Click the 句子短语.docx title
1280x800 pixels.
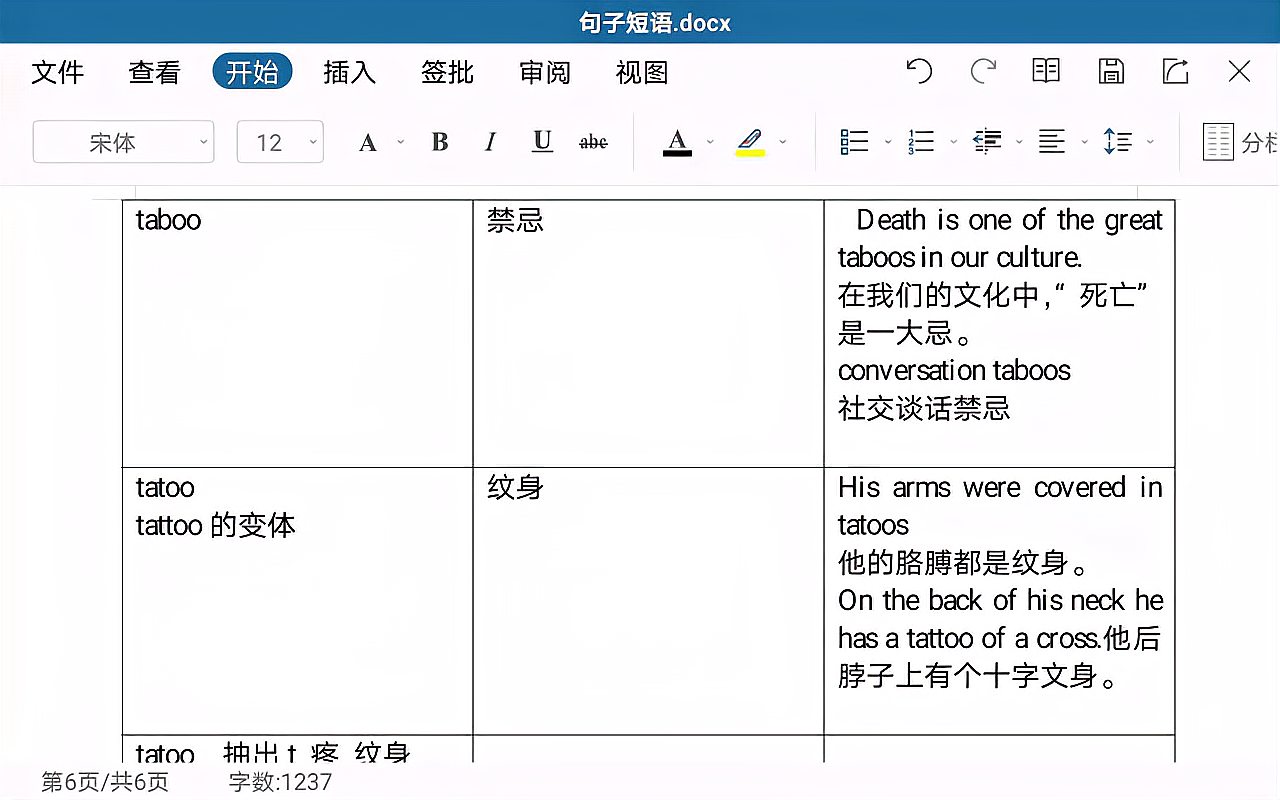655,22
